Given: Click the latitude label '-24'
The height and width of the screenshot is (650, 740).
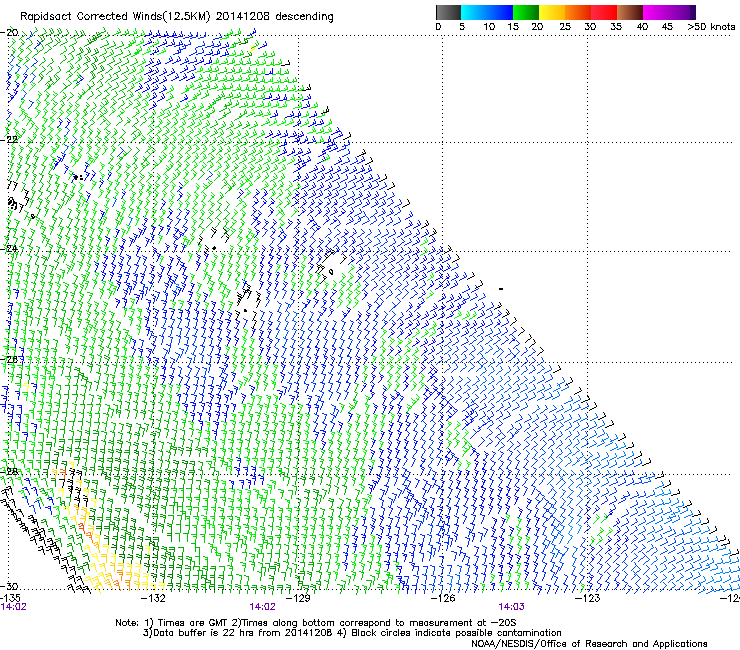Looking at the screenshot, I should tap(10, 248).
